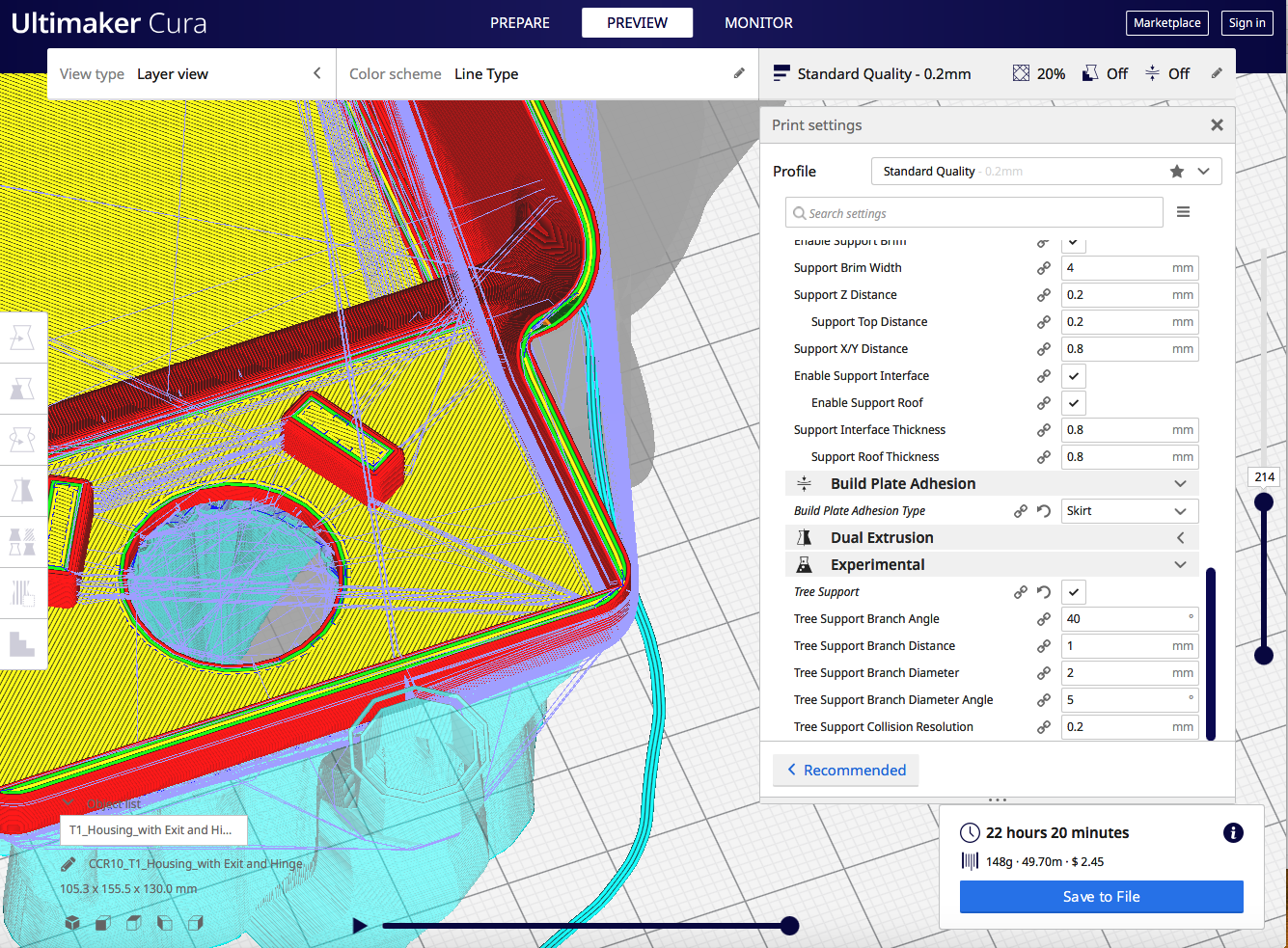Click the three-dot panel resize handle
Viewport: 1288px width, 948px height.
(998, 800)
